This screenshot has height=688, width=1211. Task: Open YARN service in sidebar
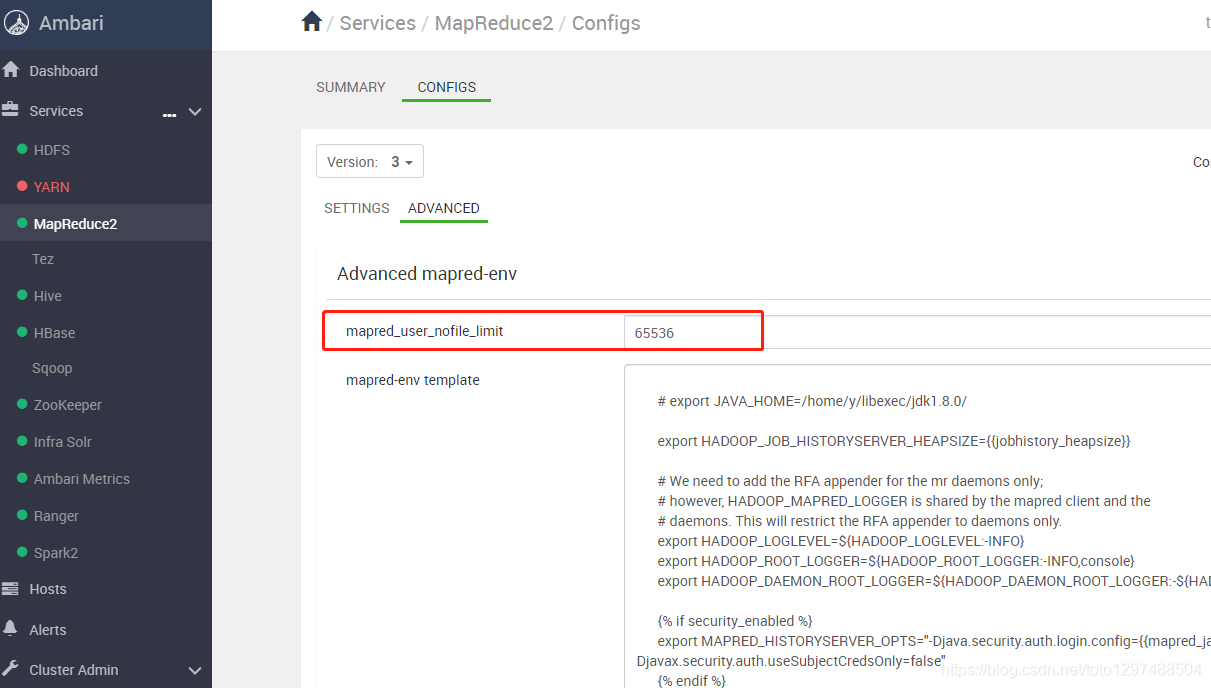coord(52,187)
